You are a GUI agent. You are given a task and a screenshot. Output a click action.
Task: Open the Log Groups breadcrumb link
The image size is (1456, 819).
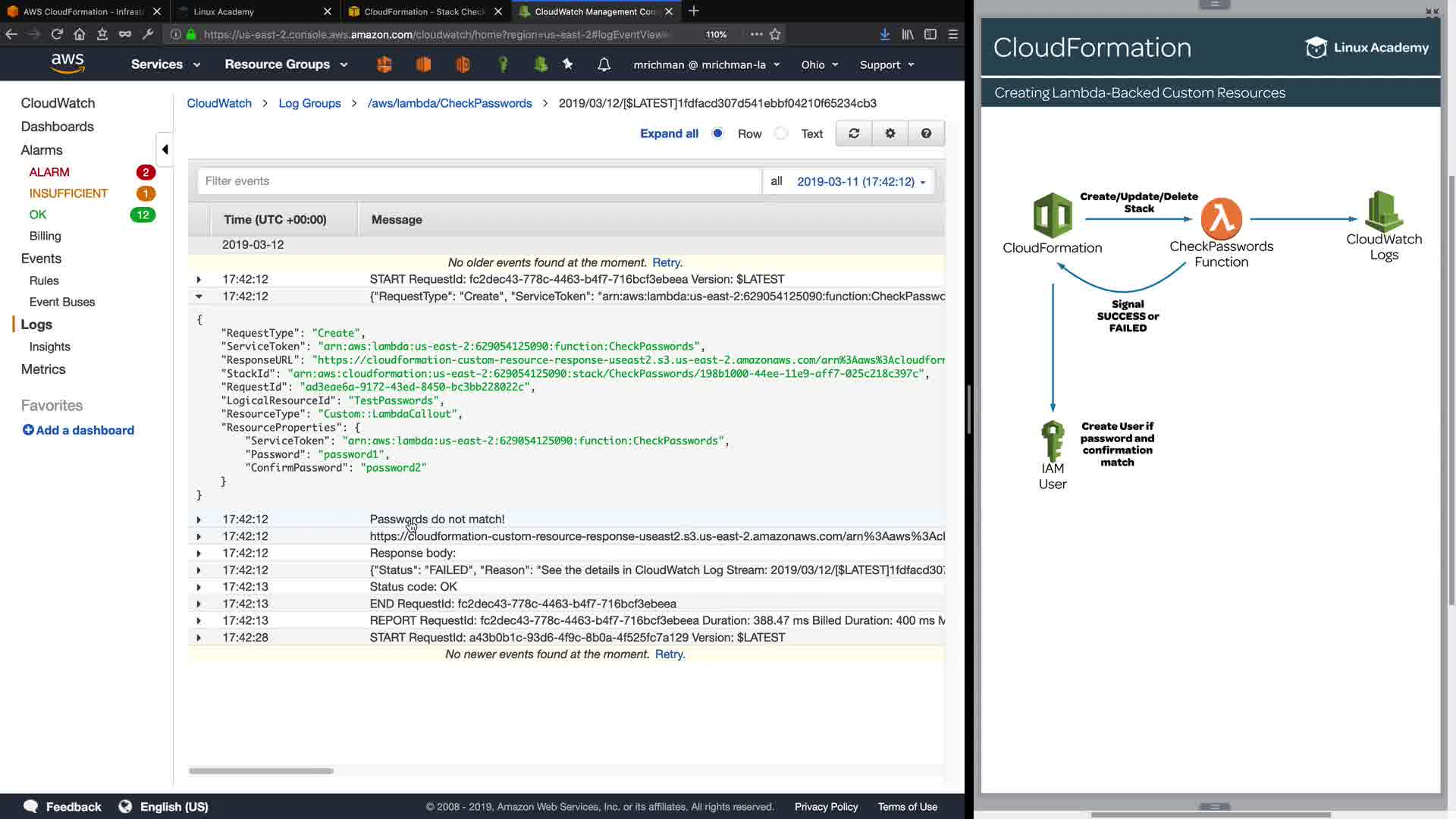coord(309,103)
